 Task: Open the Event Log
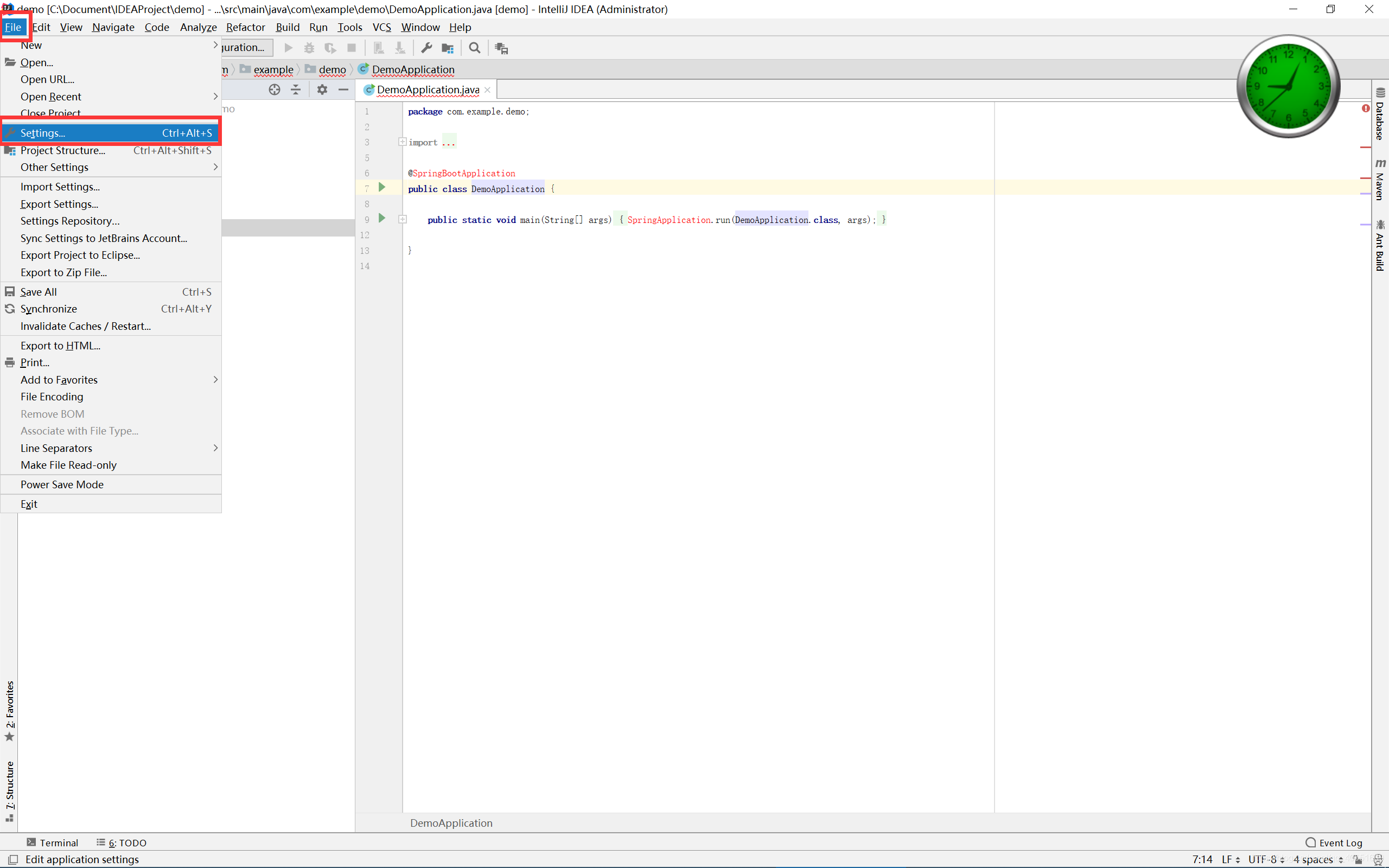(x=1334, y=842)
